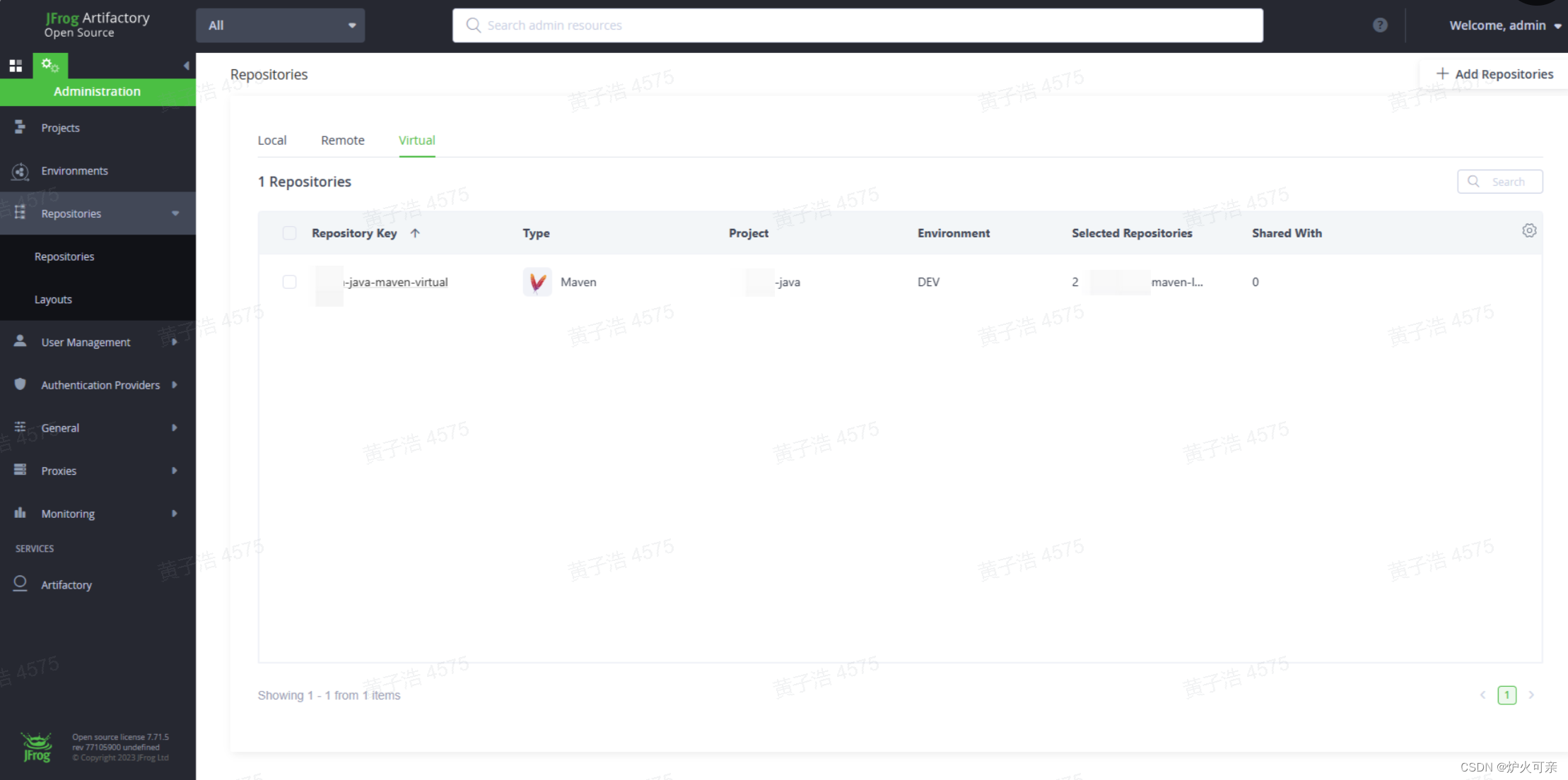The height and width of the screenshot is (780, 1568).
Task: Click the JFrog Artifactory logo at top
Action: [97, 25]
